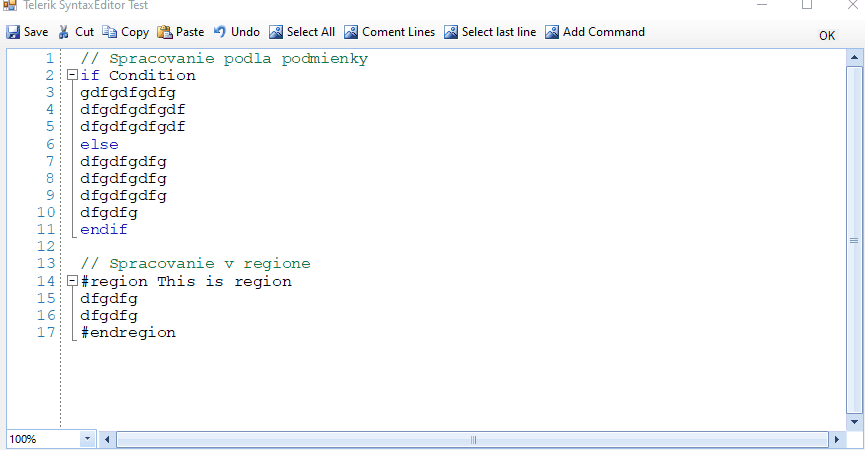The image size is (865, 450).
Task: Click Coment Lines label in toolbar
Action: (398, 32)
